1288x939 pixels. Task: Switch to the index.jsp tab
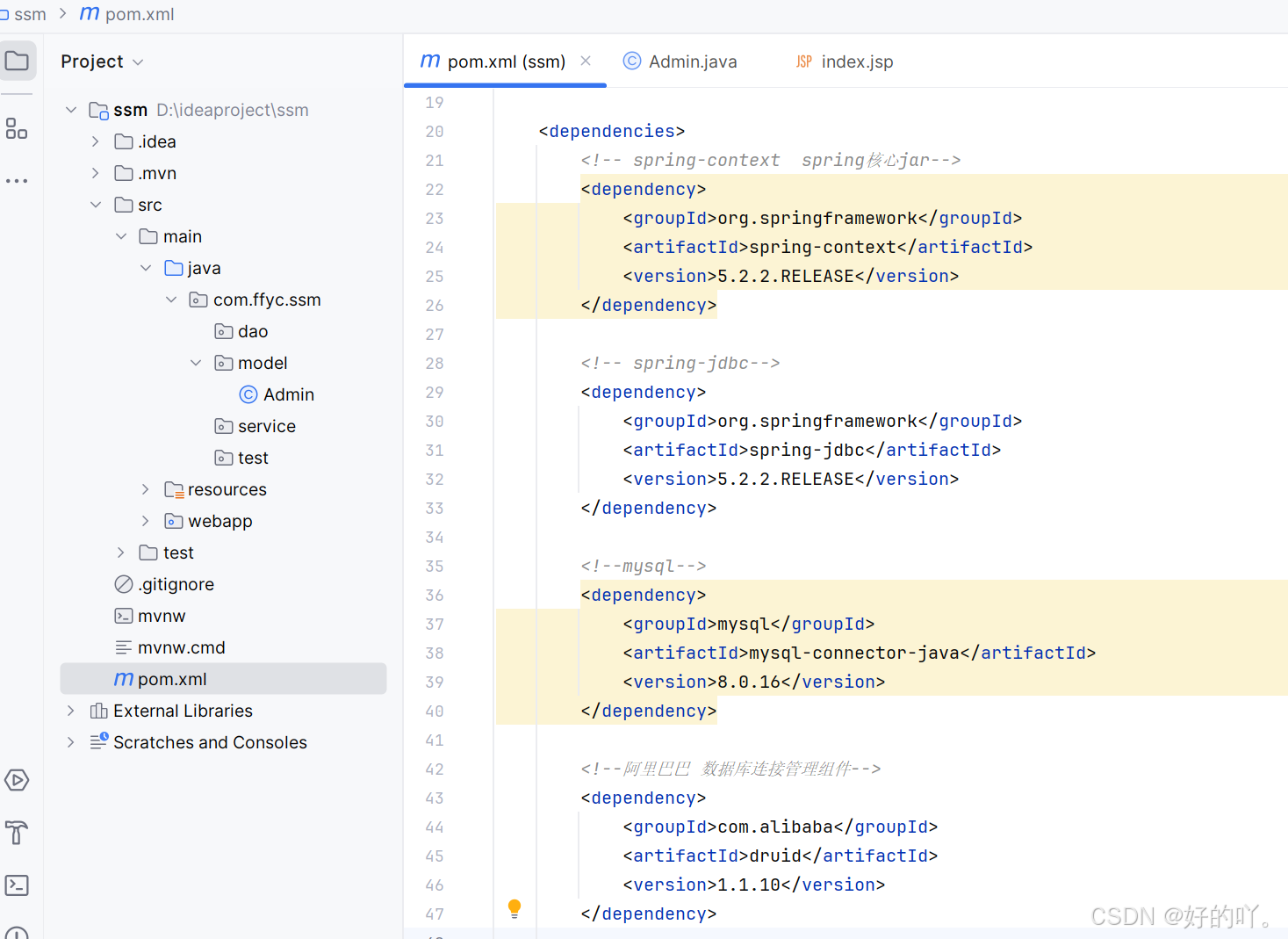(x=845, y=61)
